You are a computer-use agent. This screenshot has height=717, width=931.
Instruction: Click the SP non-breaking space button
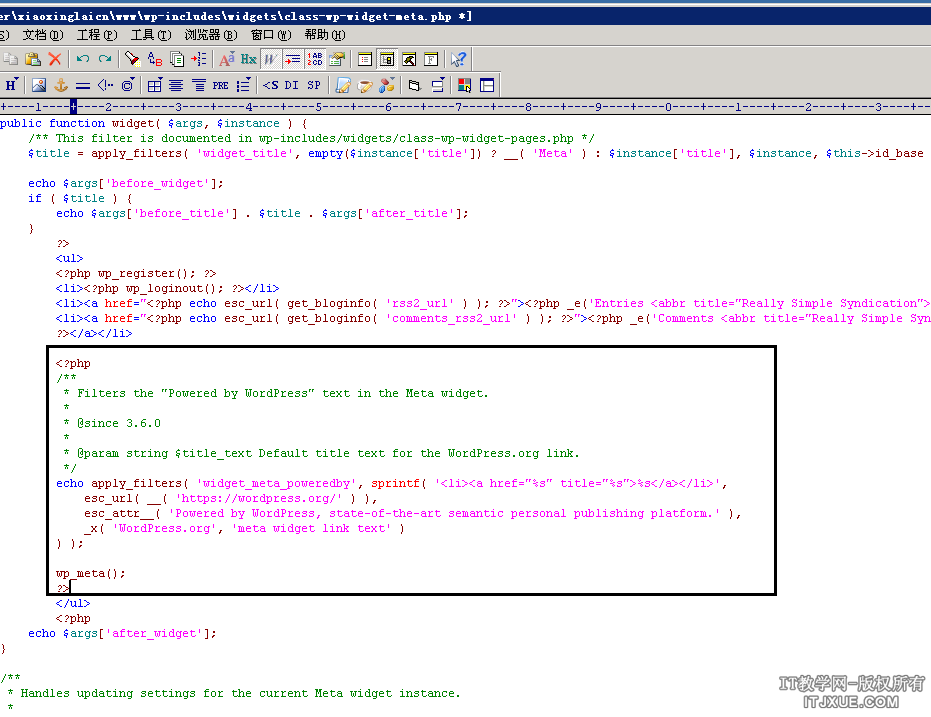[x=314, y=85]
